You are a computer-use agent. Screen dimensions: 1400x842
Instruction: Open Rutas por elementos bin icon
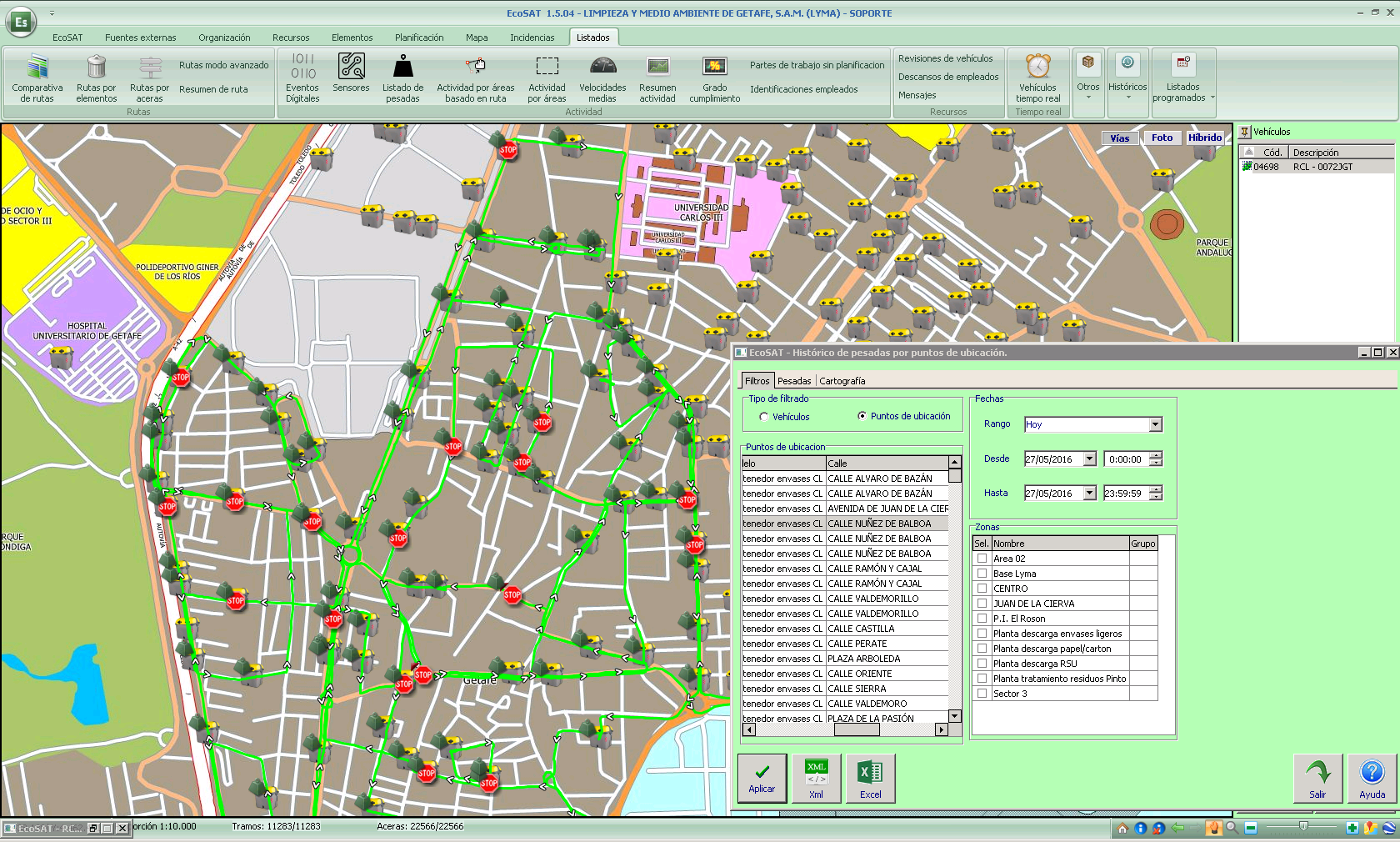tap(97, 67)
